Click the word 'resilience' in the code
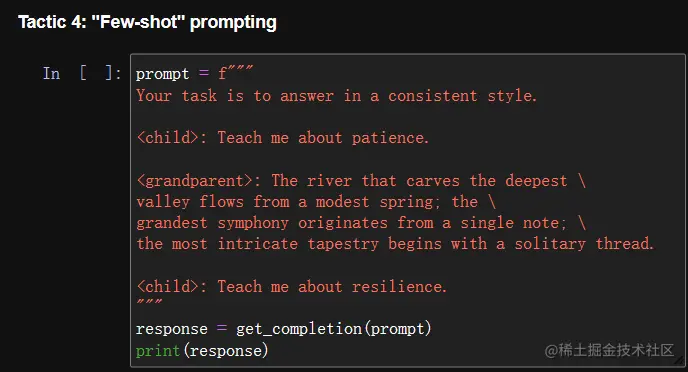Image resolution: width=688 pixels, height=372 pixels. [x=397, y=286]
